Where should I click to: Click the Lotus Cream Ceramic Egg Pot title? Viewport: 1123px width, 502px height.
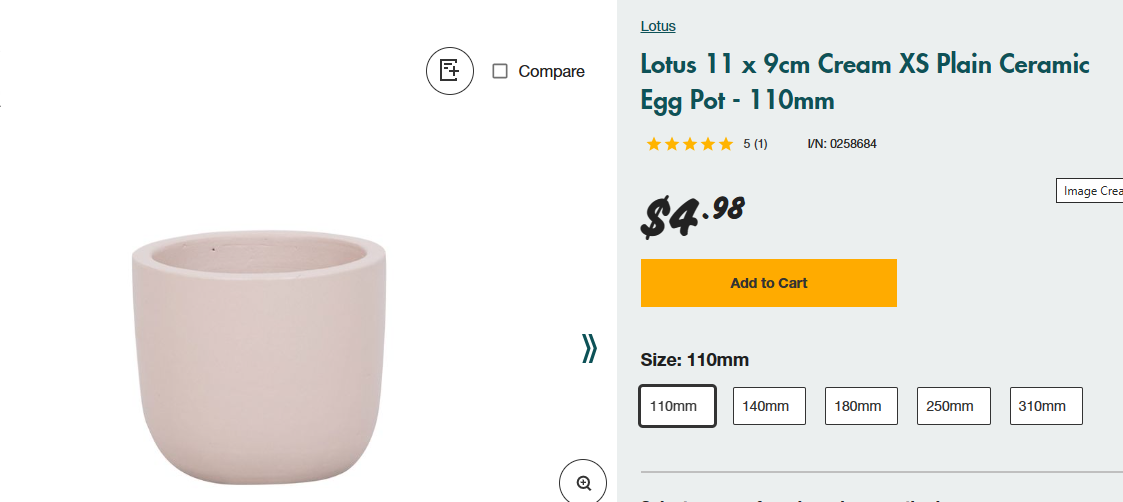click(864, 82)
